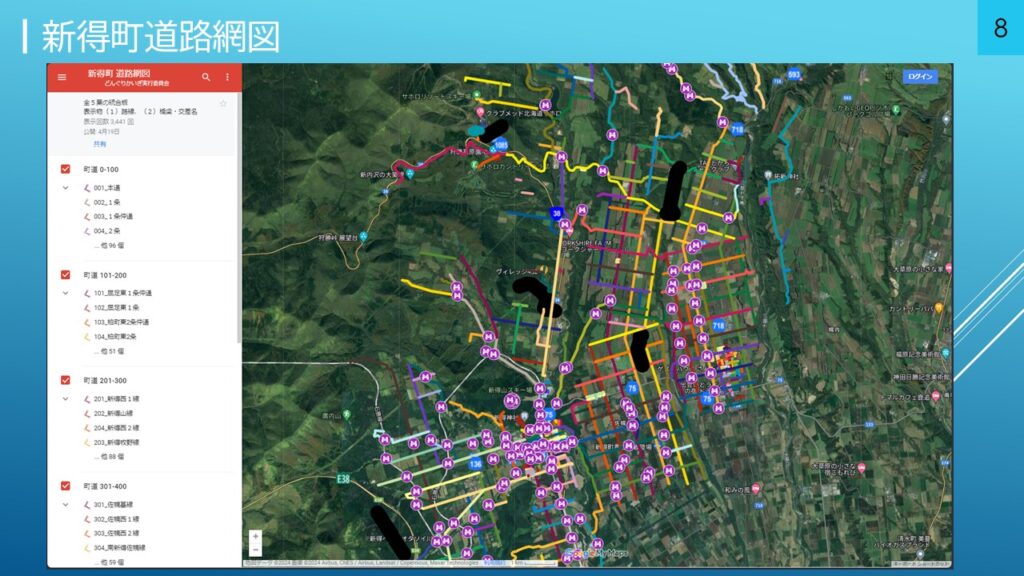Open the hamburger menu in the red header

(62, 77)
